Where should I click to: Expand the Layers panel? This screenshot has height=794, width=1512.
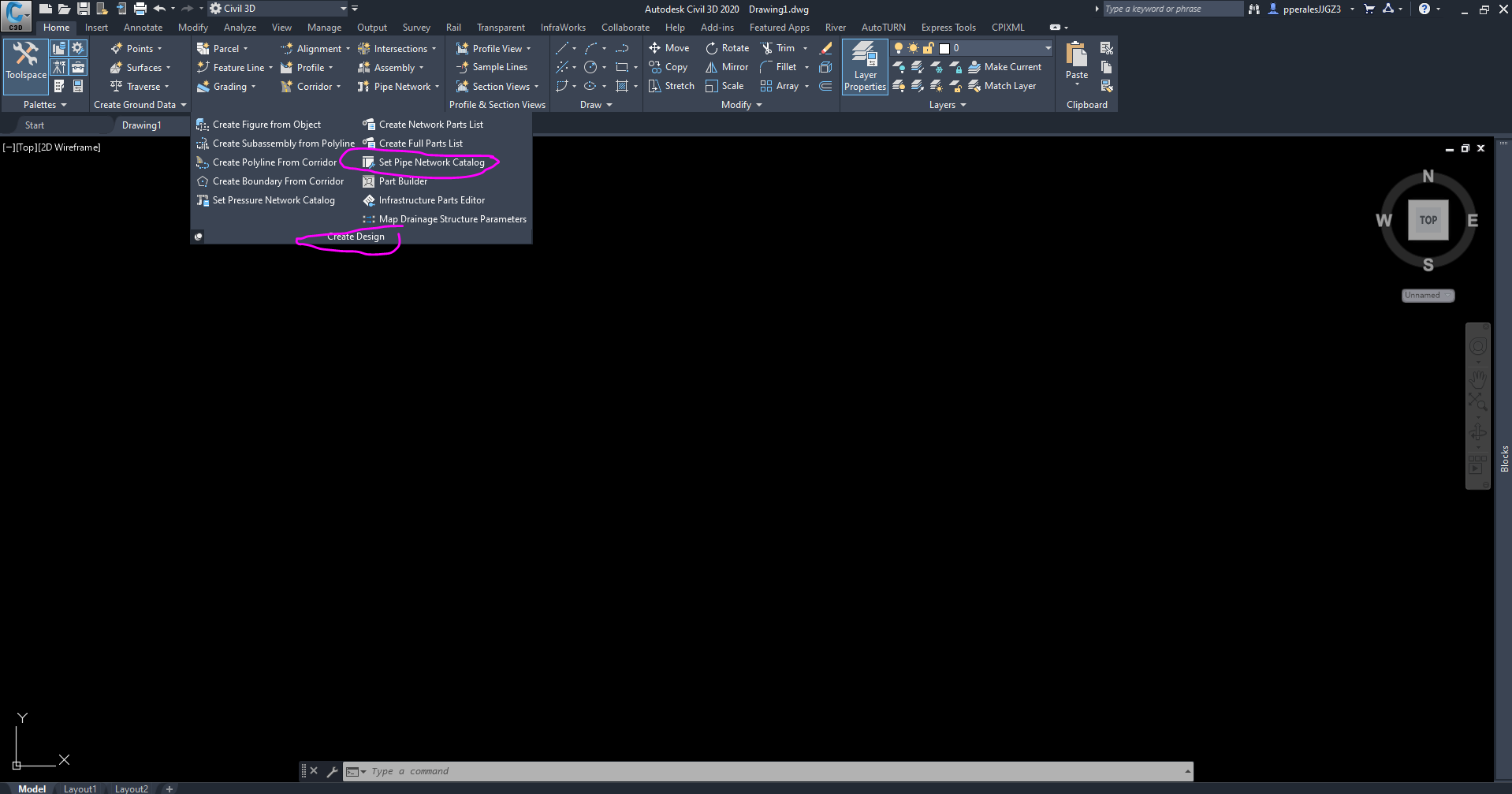tap(947, 105)
